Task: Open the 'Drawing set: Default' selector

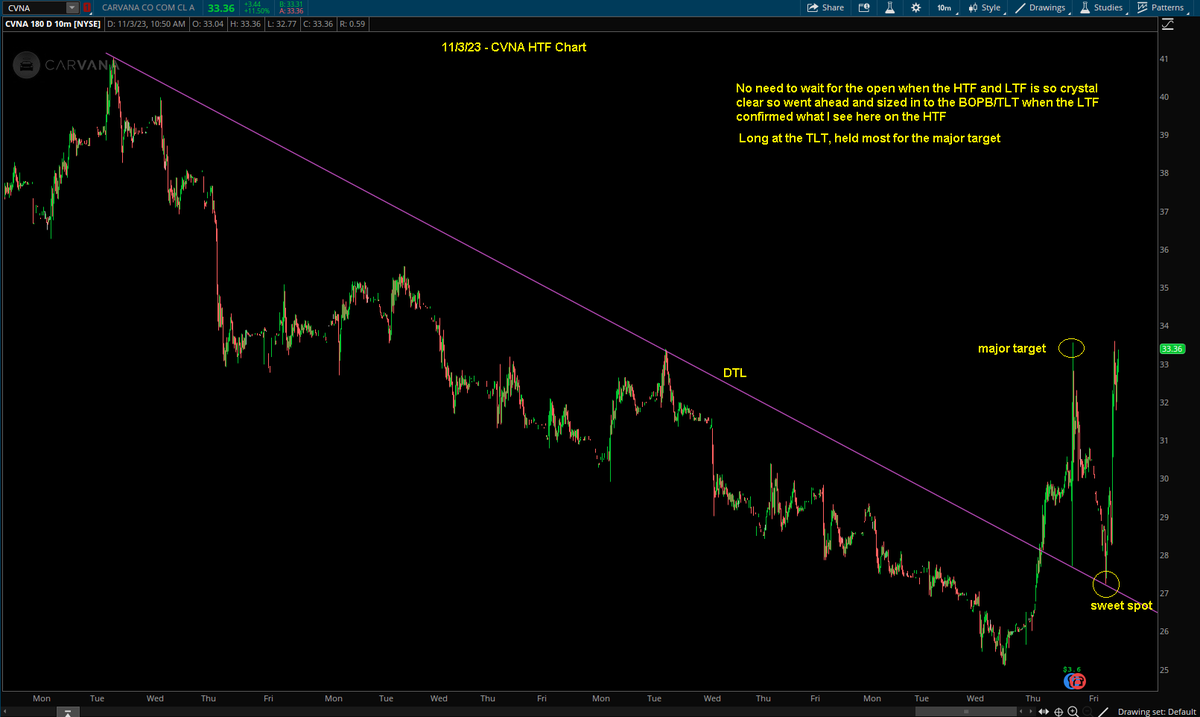Action: pyautogui.click(x=1156, y=711)
